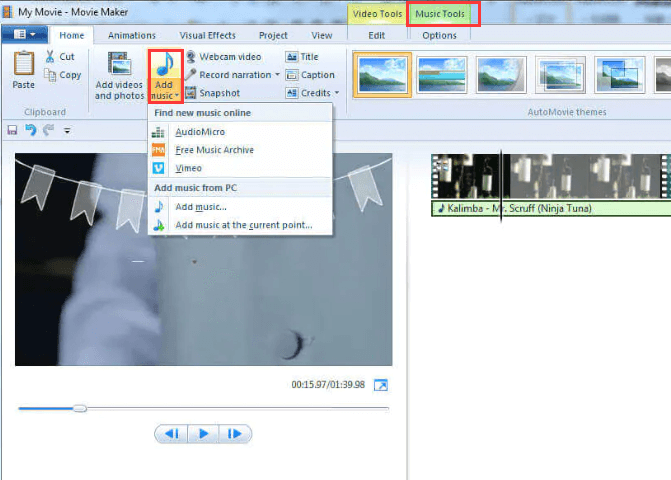Viewport: 671px width, 480px height.
Task: Open the Visual Effects tab
Action: (x=208, y=35)
